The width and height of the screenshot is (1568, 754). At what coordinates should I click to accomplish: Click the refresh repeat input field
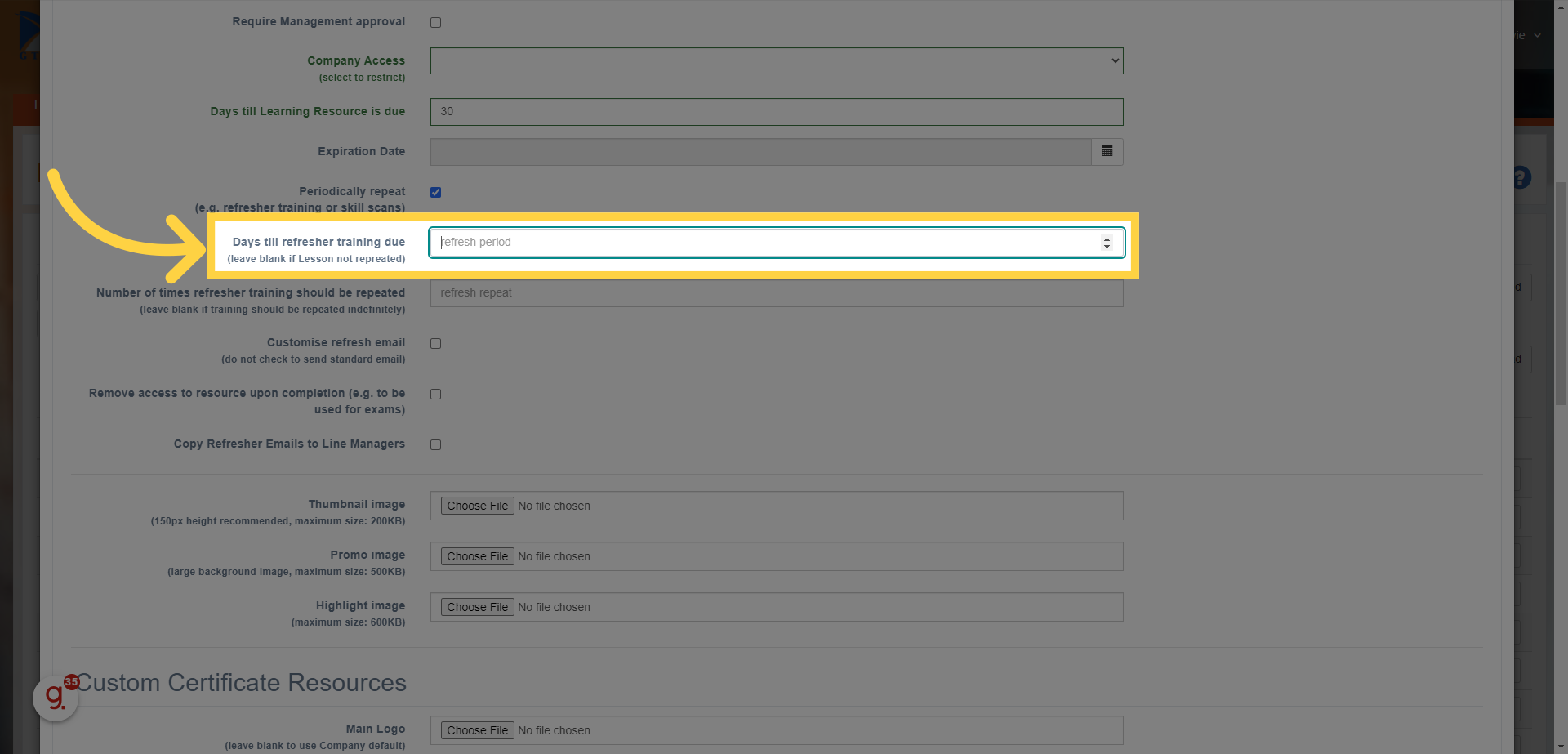click(x=777, y=293)
